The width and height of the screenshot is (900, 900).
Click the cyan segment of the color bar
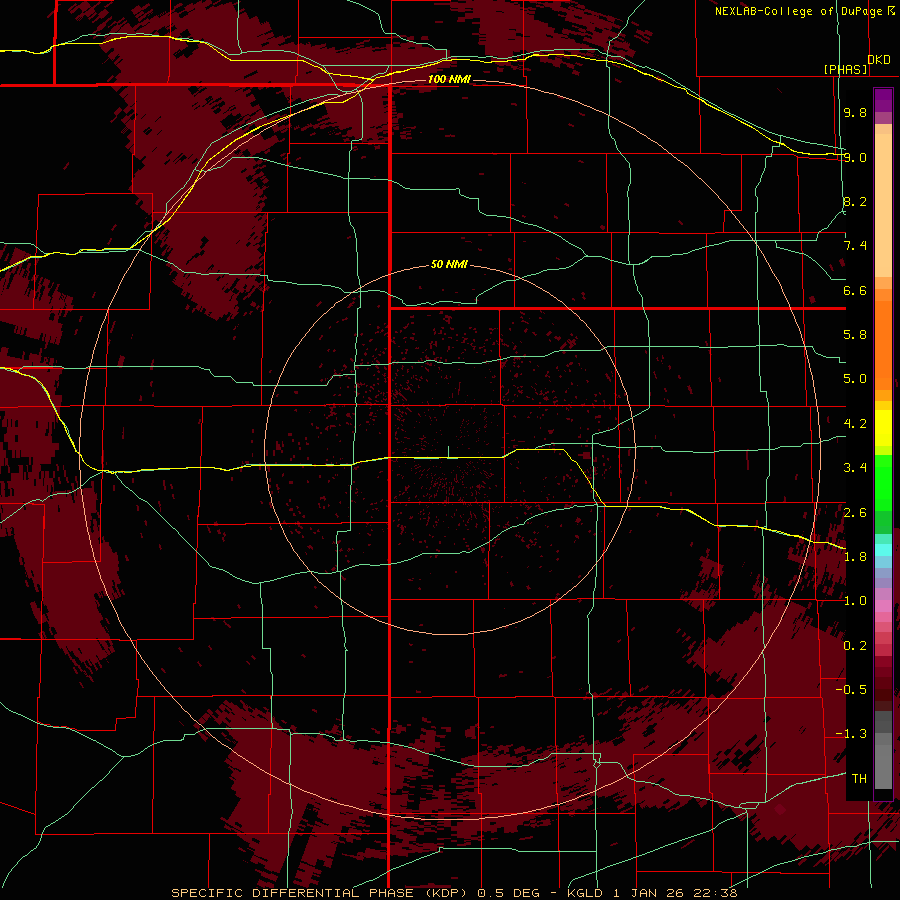[883, 550]
